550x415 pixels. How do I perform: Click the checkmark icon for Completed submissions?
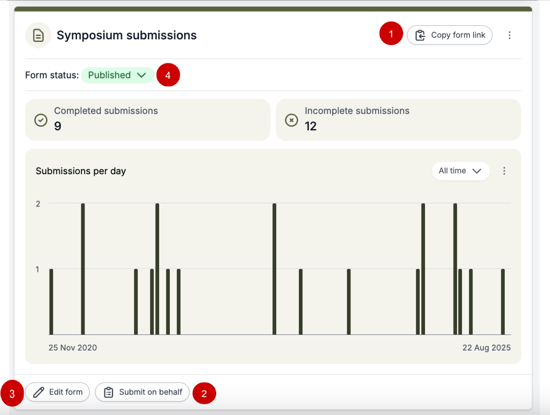41,120
